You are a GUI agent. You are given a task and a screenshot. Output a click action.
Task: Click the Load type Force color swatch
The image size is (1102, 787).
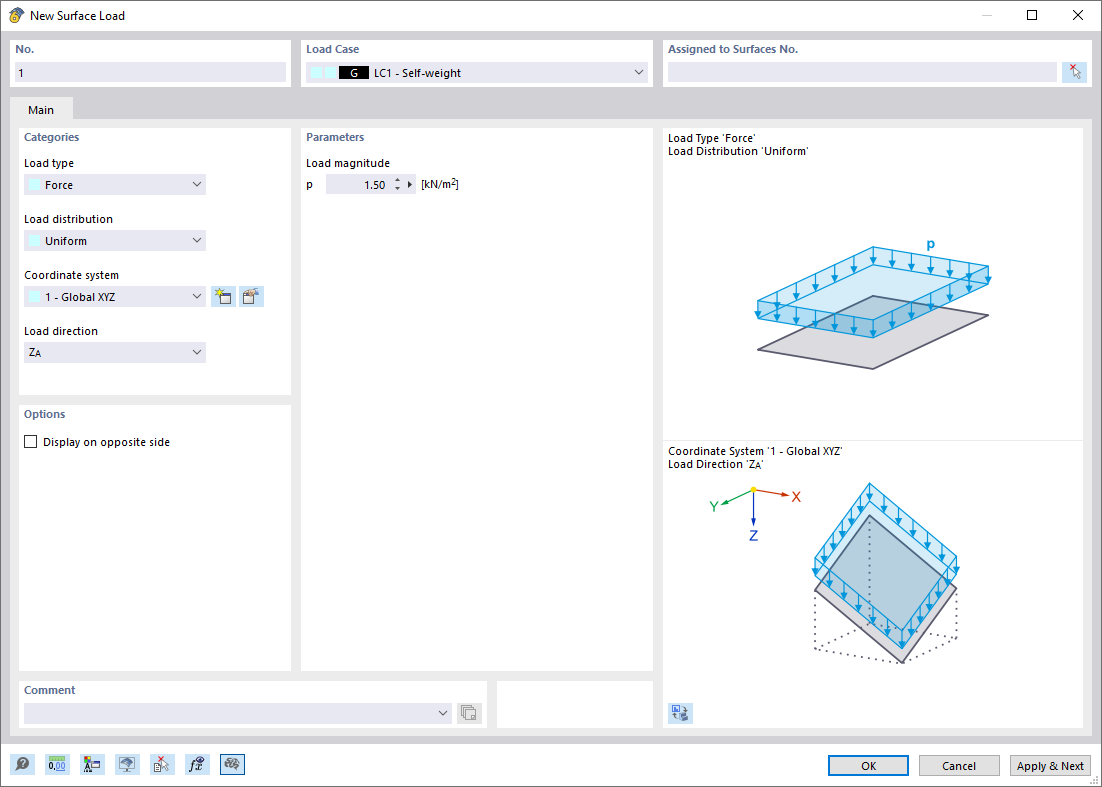pyautogui.click(x=34, y=185)
